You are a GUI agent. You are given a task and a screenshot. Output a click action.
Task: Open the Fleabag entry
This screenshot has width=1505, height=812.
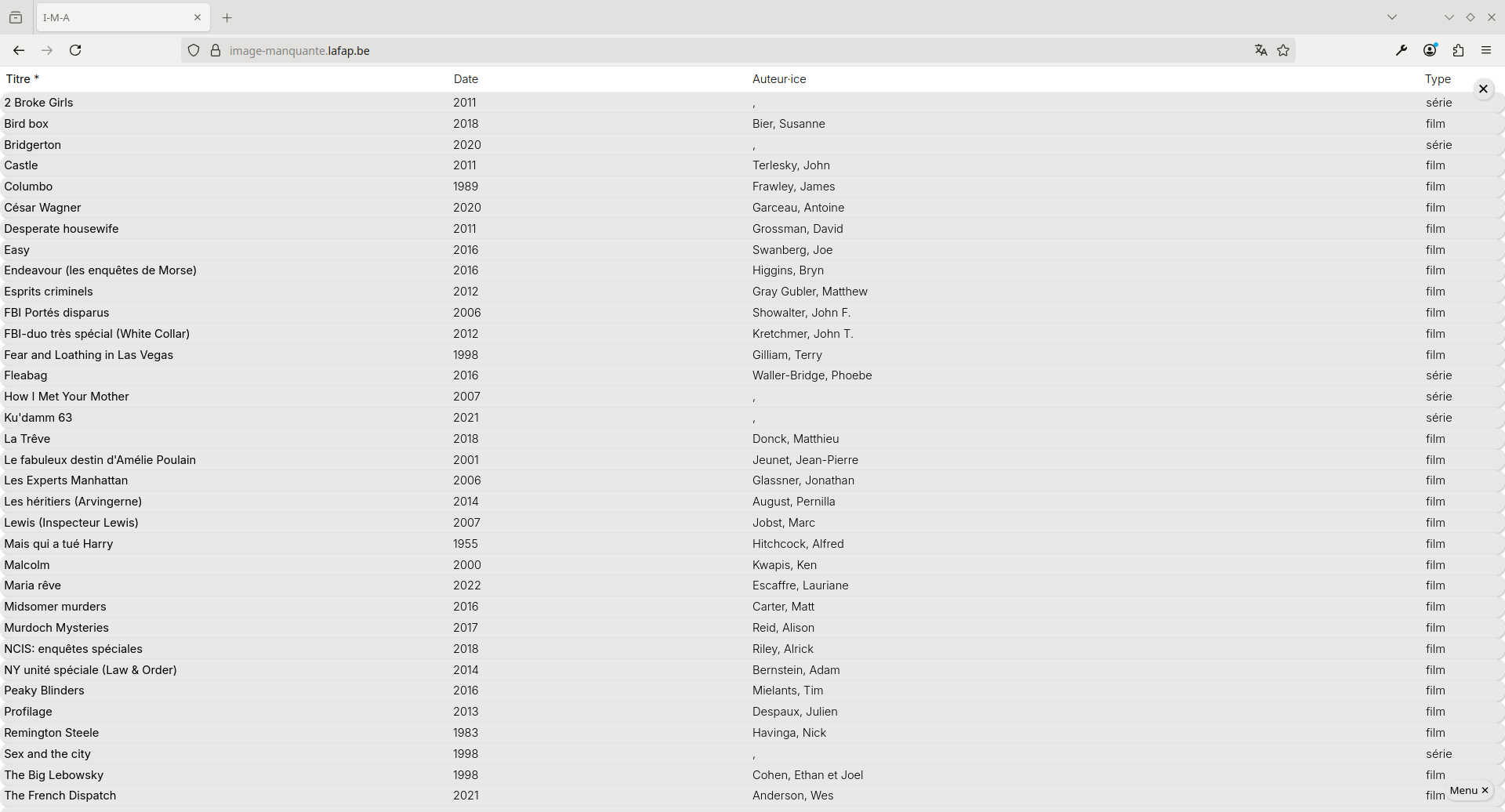point(26,375)
